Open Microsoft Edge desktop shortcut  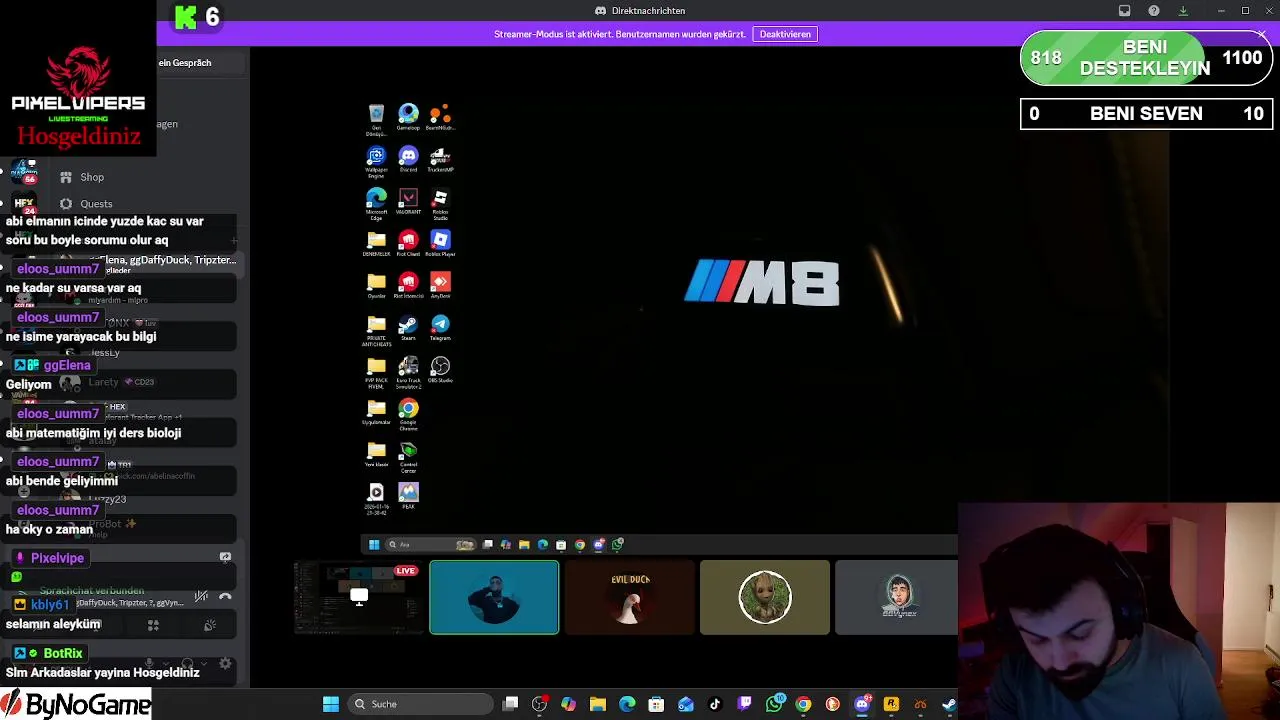pyautogui.click(x=376, y=204)
